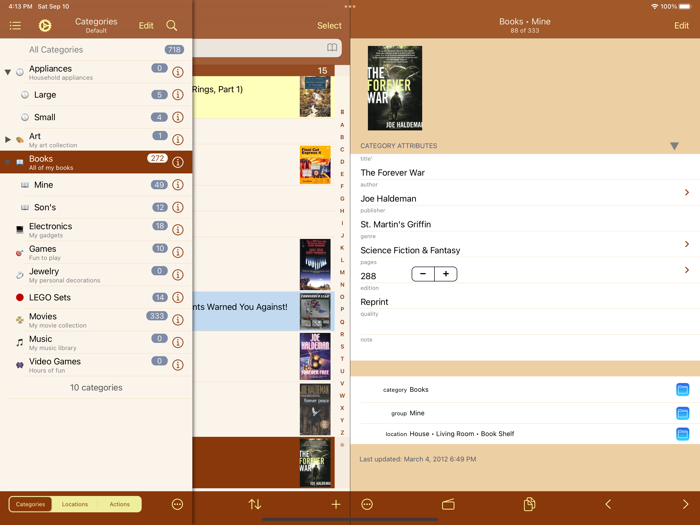The image size is (700, 525).
Task: Jump to letter M in index
Action: 342,272
